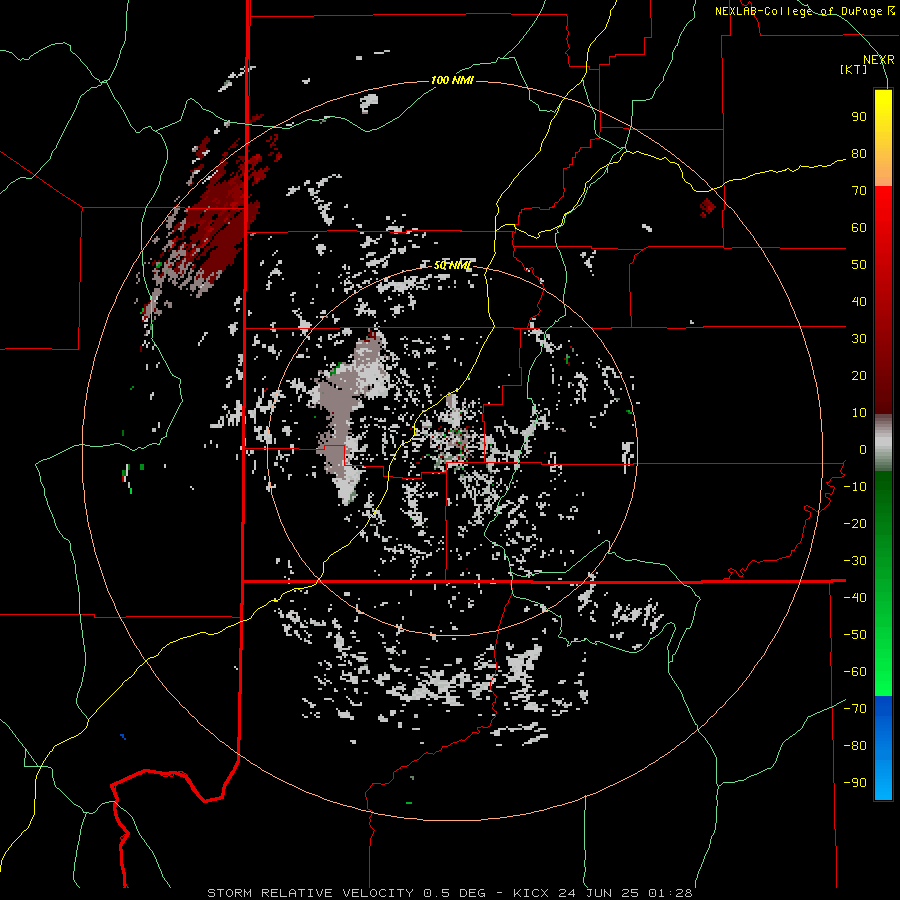
Task: Select the 0 value on velocity scale
Action: click(863, 450)
